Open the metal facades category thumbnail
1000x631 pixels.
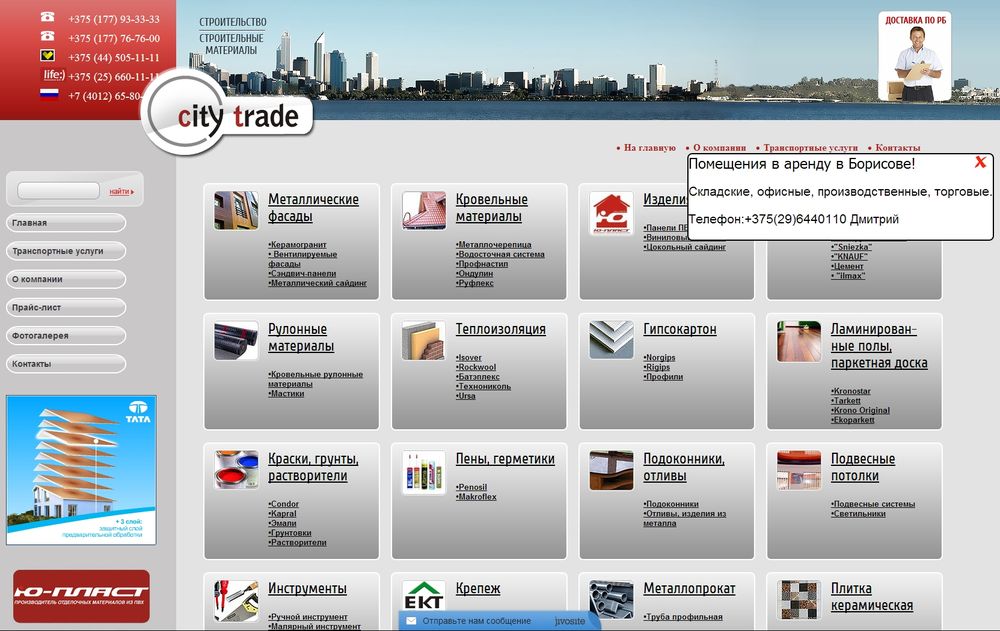[x=236, y=211]
